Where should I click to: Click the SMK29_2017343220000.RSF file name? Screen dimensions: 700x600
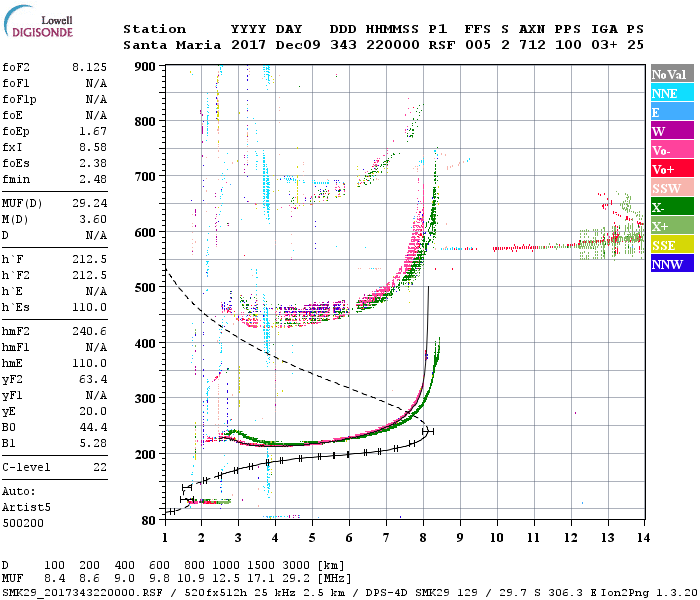pos(82,593)
